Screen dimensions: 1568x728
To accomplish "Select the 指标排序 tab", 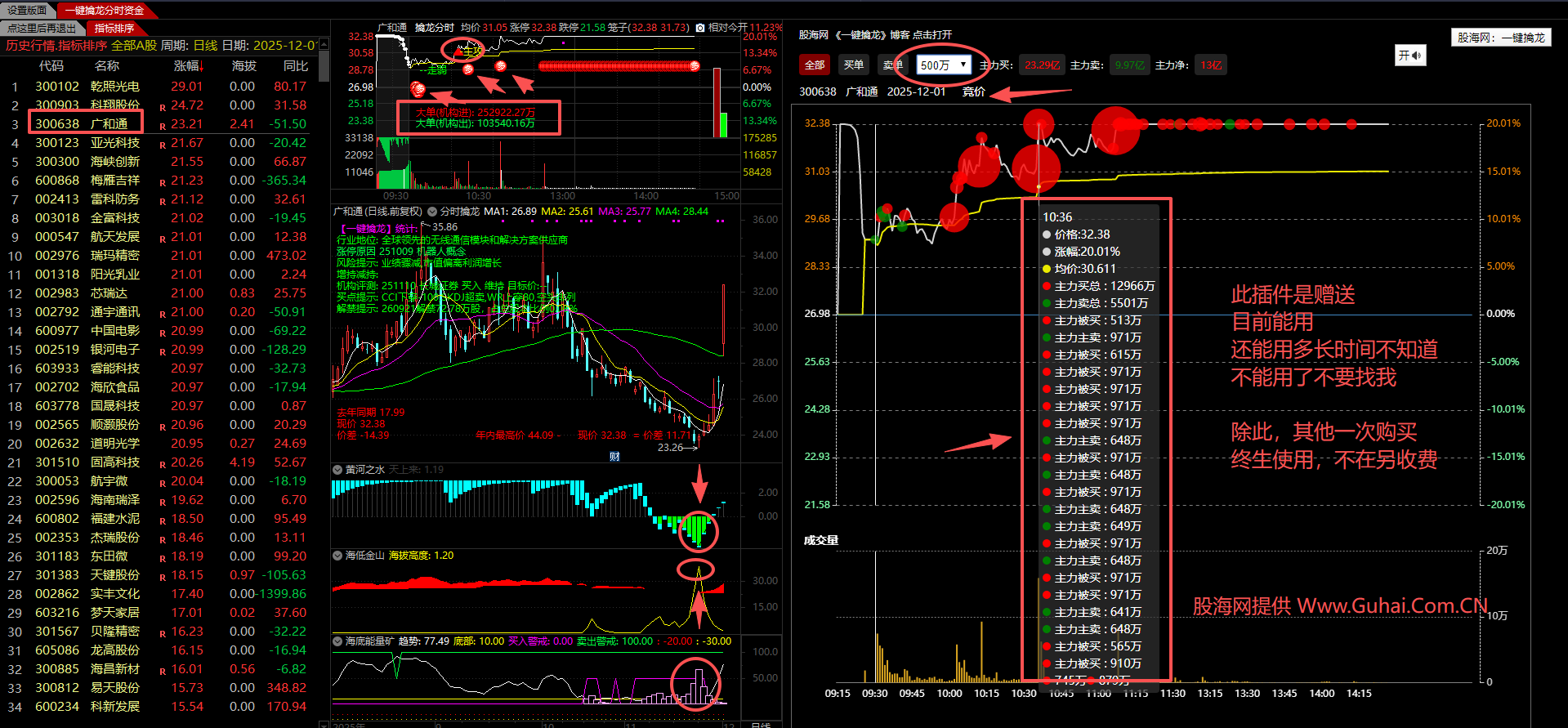I will [114, 29].
